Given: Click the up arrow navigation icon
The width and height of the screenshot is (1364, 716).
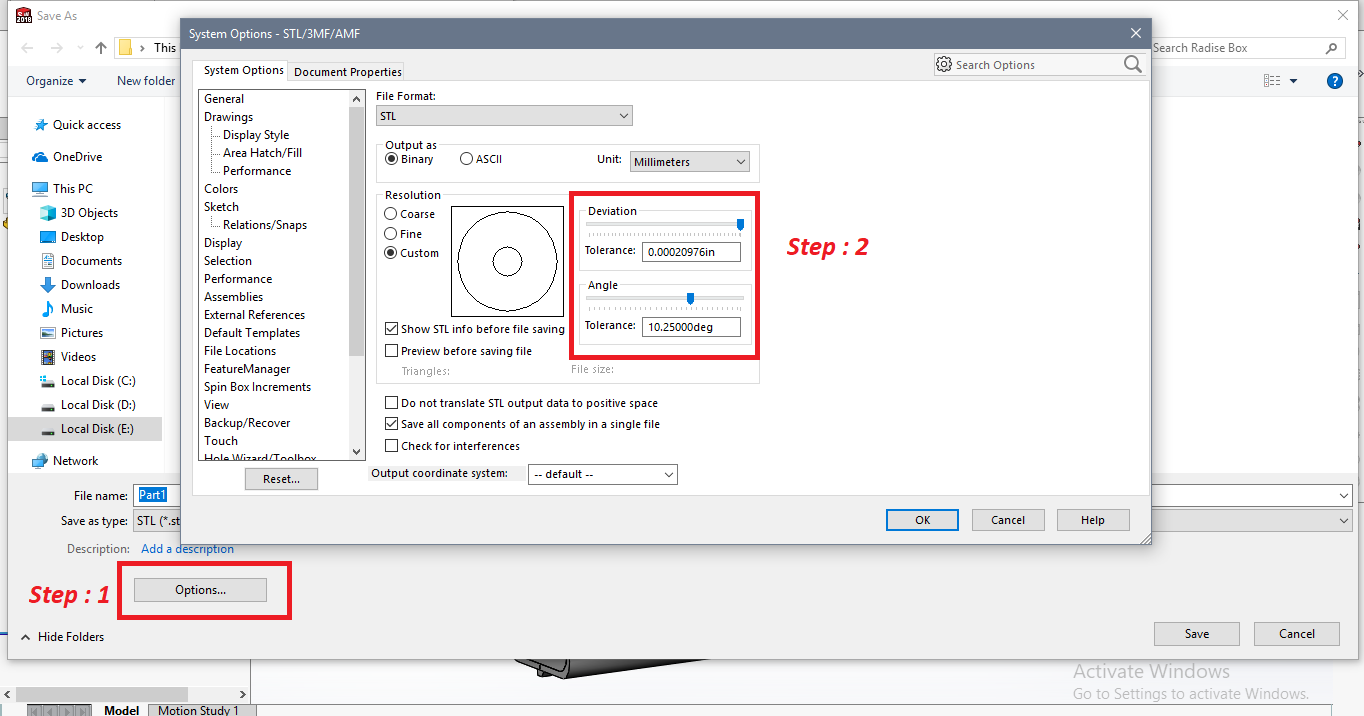Looking at the screenshot, I should pyautogui.click(x=101, y=48).
